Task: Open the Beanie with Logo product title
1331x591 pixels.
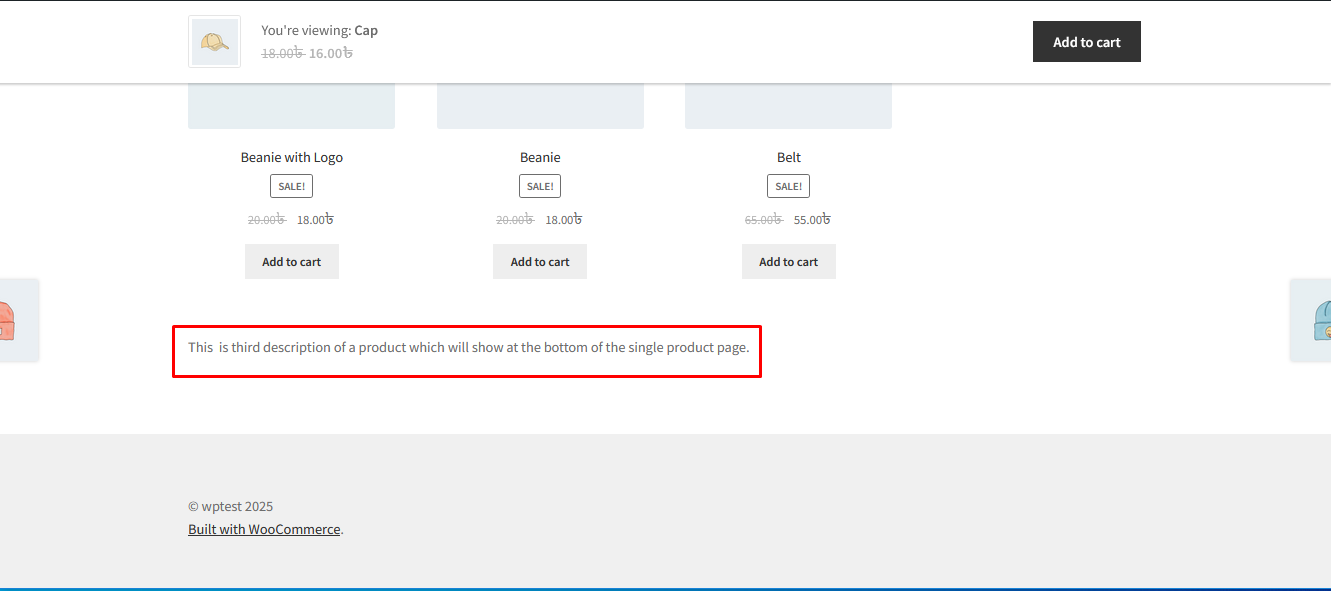Action: point(291,157)
